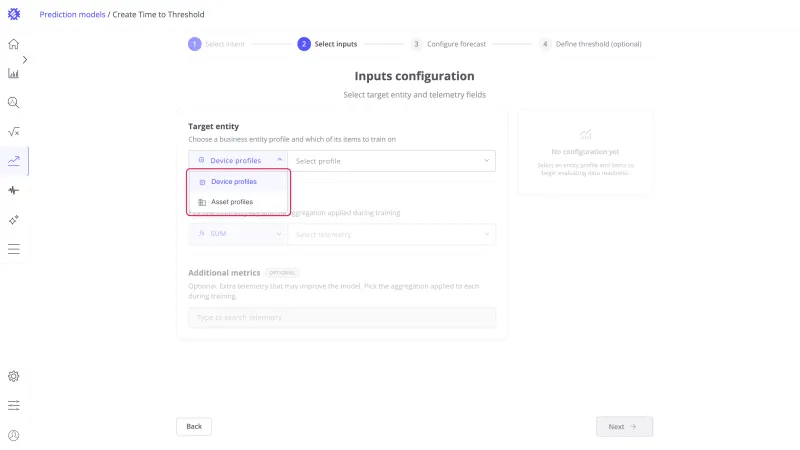Open the pulse anomaly icon
The image size is (800, 450).
pos(14,190)
